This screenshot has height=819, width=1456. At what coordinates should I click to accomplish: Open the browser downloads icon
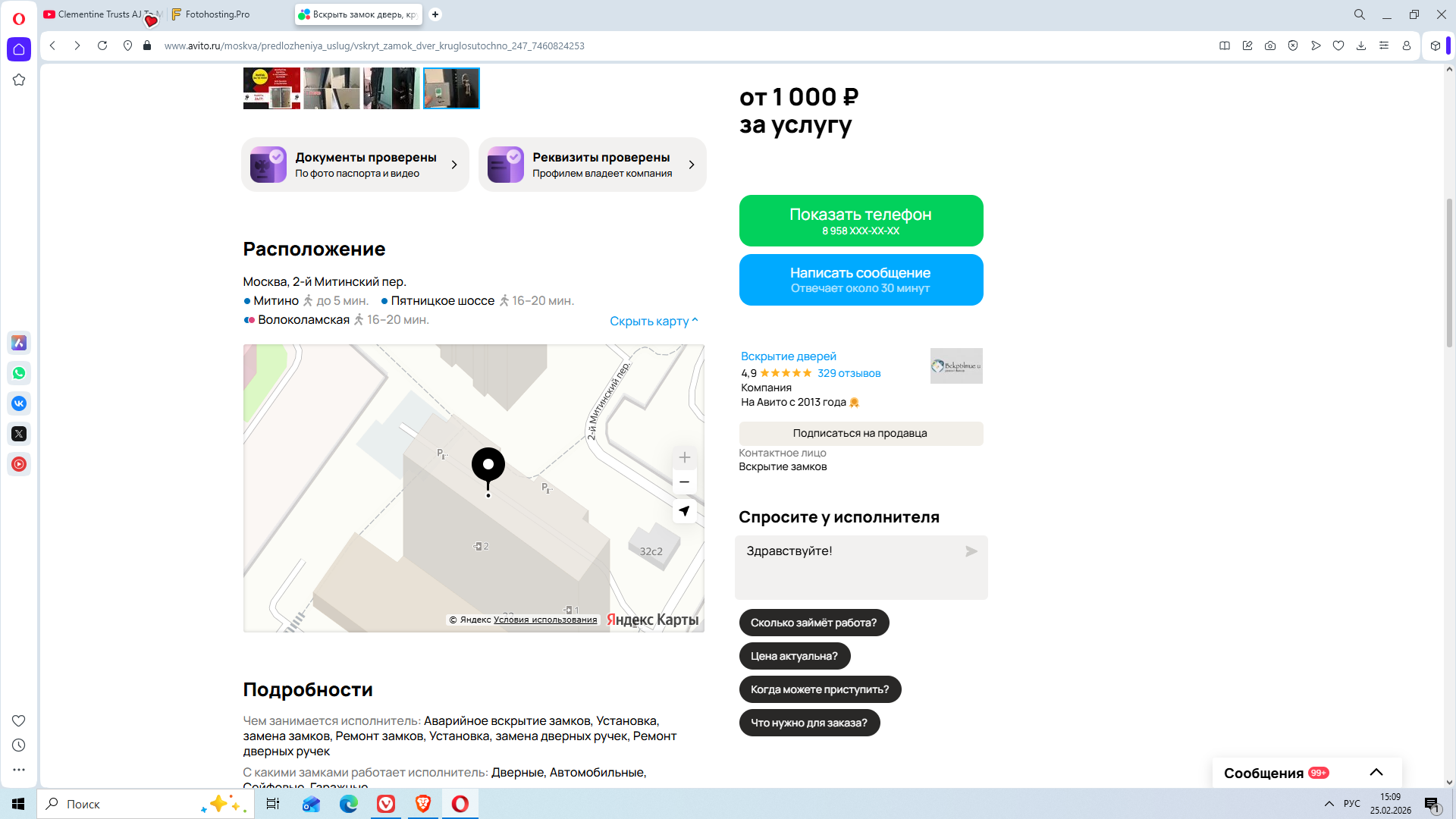click(1361, 45)
